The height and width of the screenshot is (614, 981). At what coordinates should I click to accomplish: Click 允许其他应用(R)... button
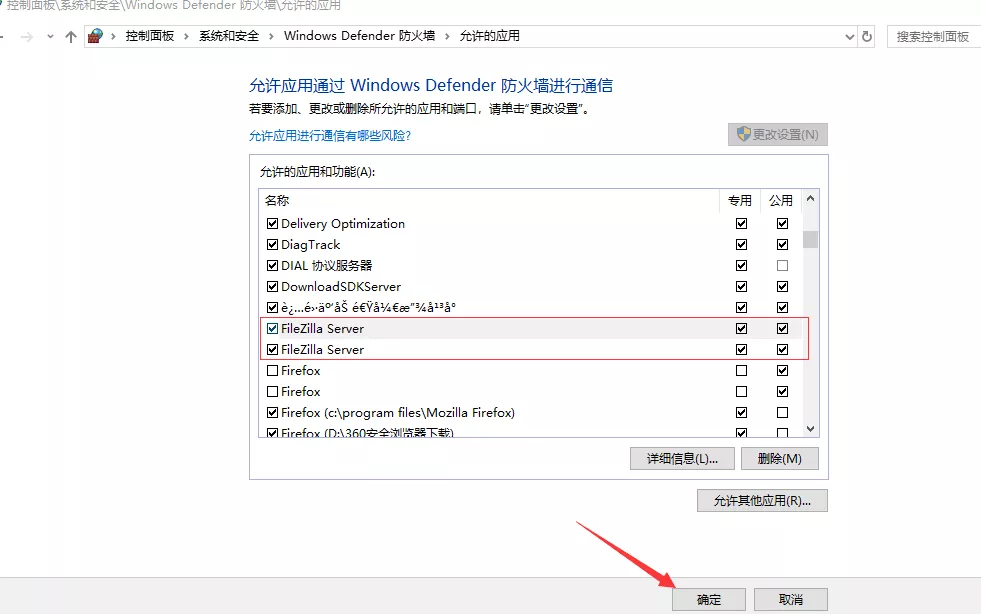point(762,501)
